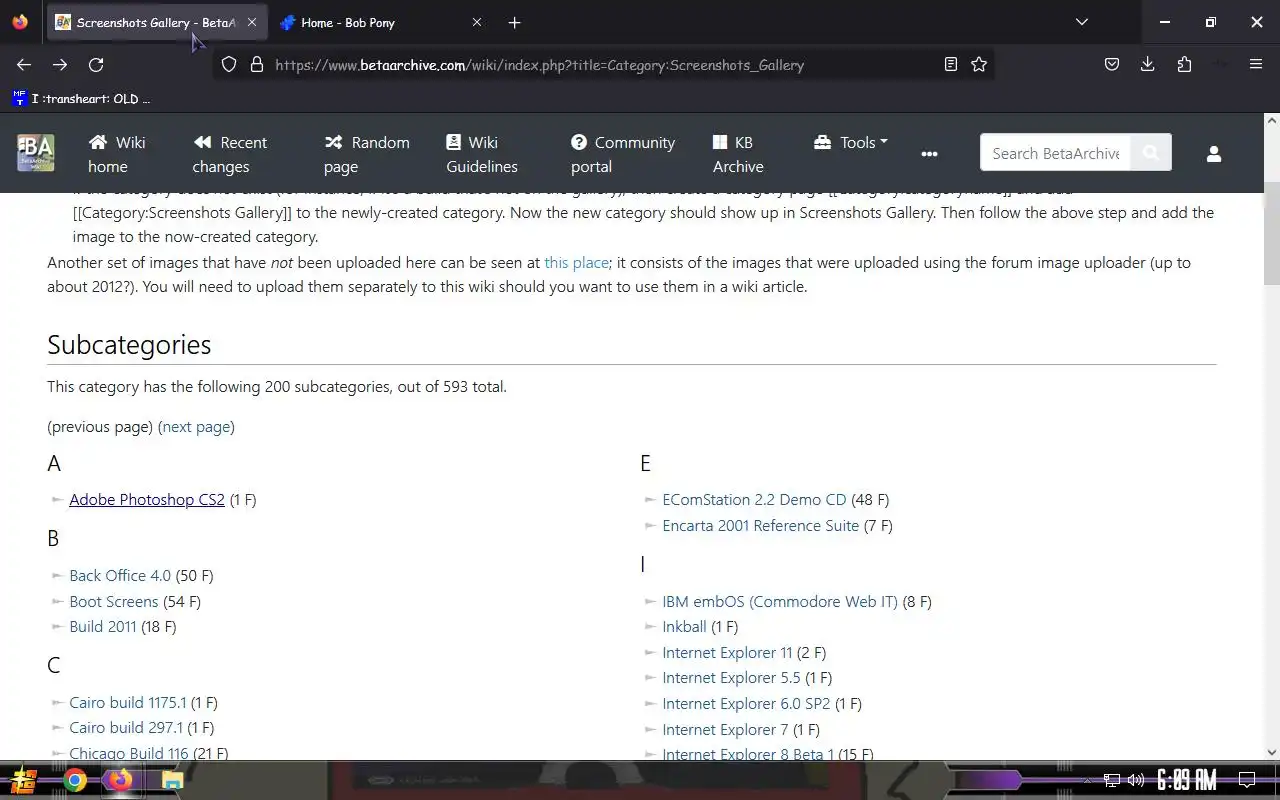Open the notification center icon

coord(1247,780)
